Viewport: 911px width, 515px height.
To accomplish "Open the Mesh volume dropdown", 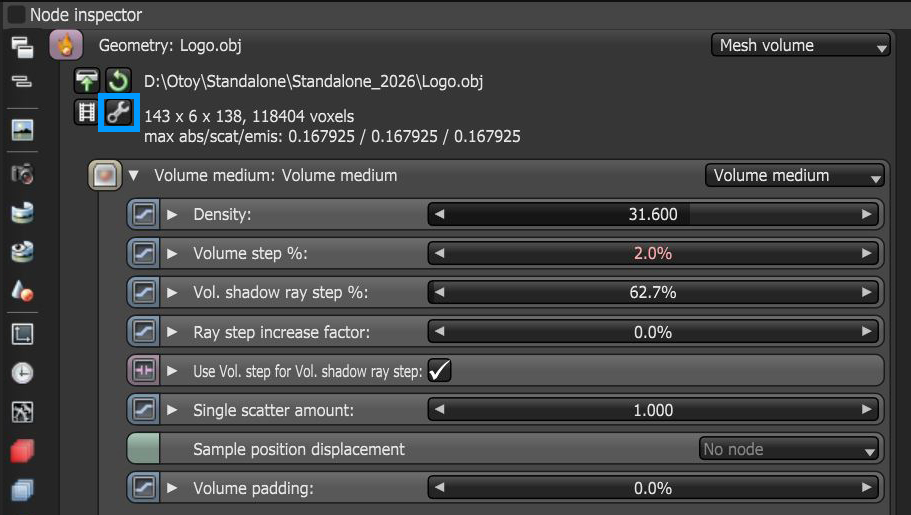I will coord(802,45).
